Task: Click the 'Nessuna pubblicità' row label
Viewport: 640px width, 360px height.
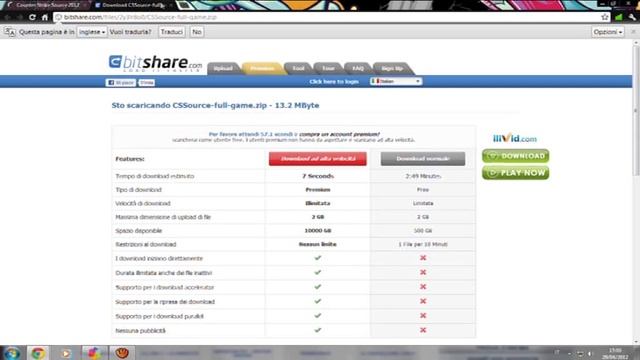Action: (x=140, y=331)
